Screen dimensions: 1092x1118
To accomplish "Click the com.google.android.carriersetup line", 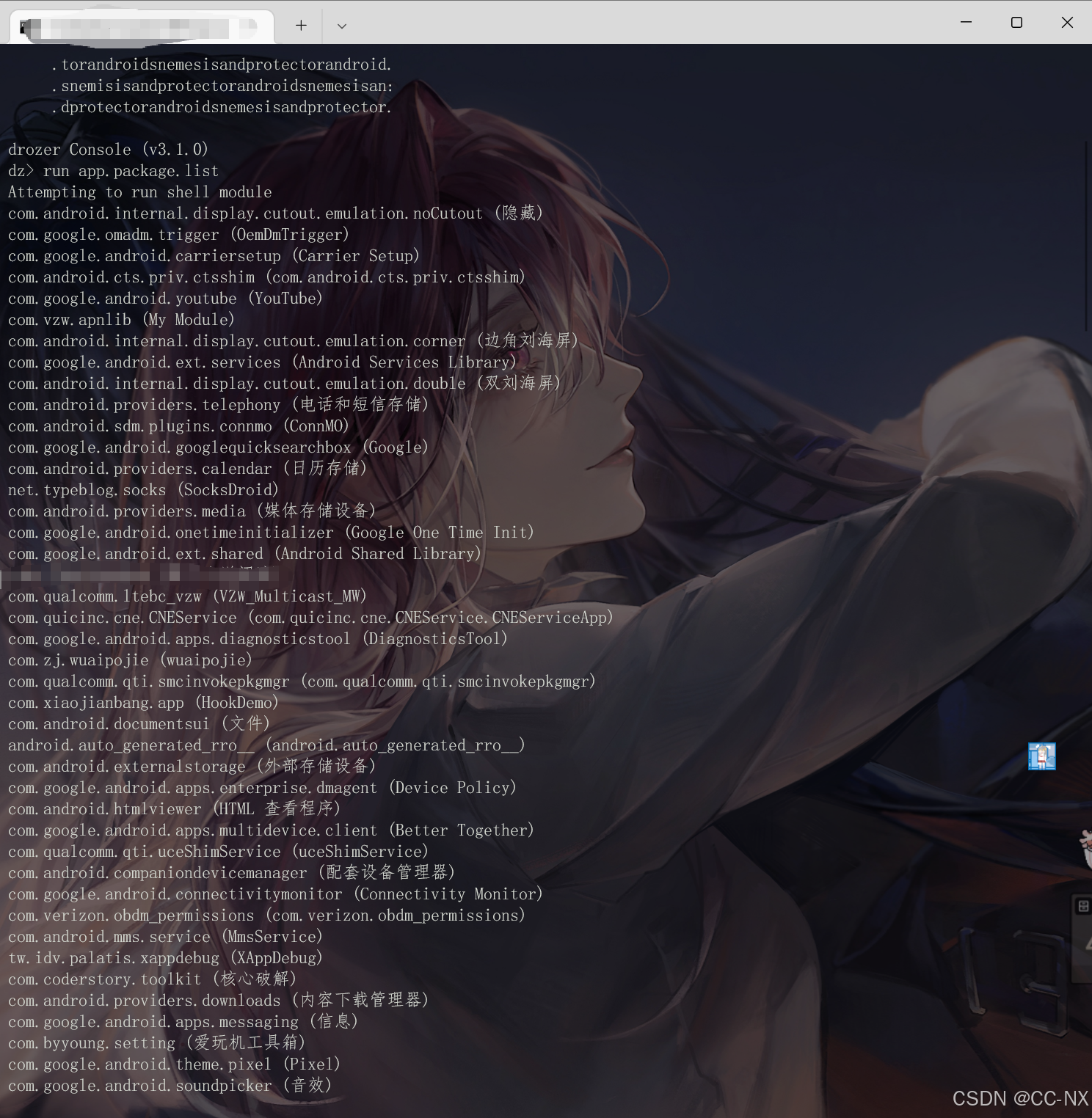I will click(214, 256).
